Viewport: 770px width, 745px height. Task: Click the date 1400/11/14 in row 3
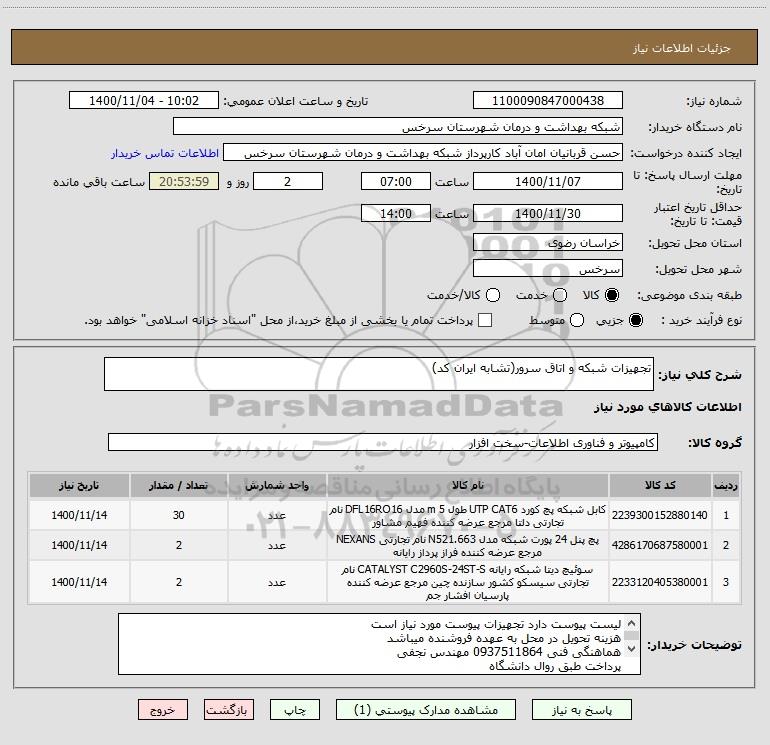[79, 582]
